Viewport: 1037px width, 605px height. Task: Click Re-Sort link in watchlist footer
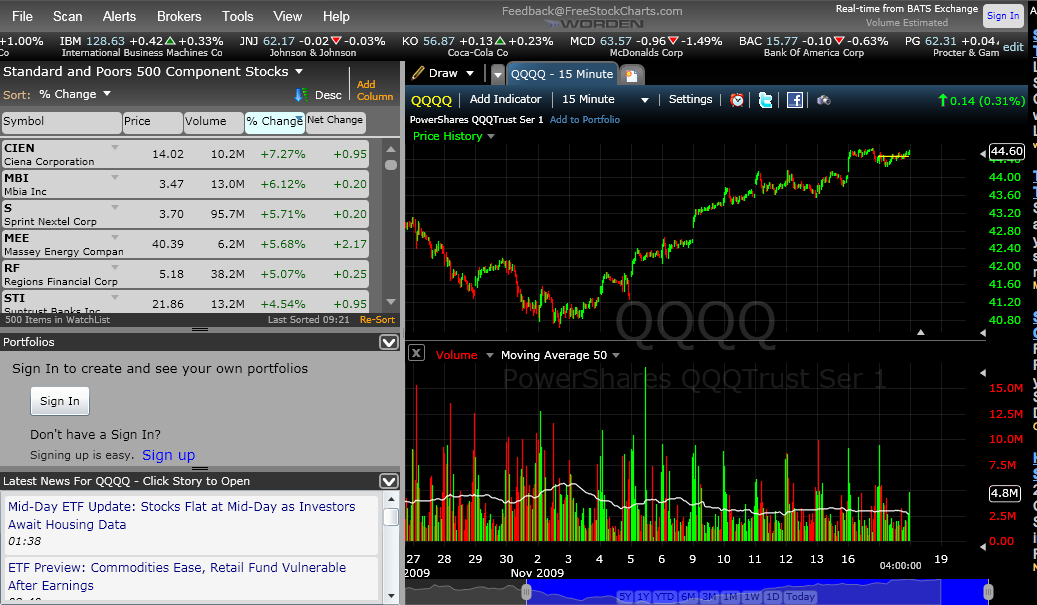(377, 319)
